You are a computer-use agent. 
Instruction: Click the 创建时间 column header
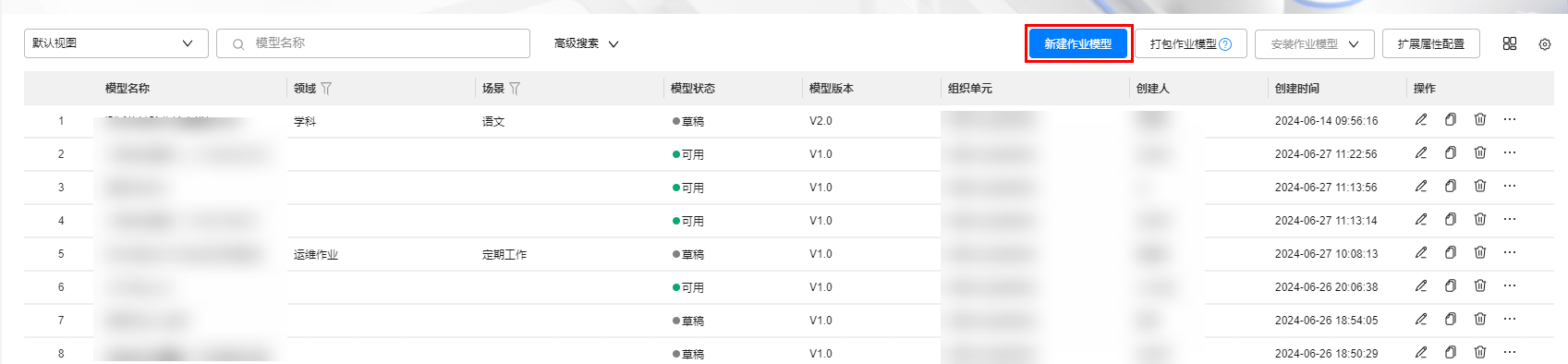(1297, 89)
